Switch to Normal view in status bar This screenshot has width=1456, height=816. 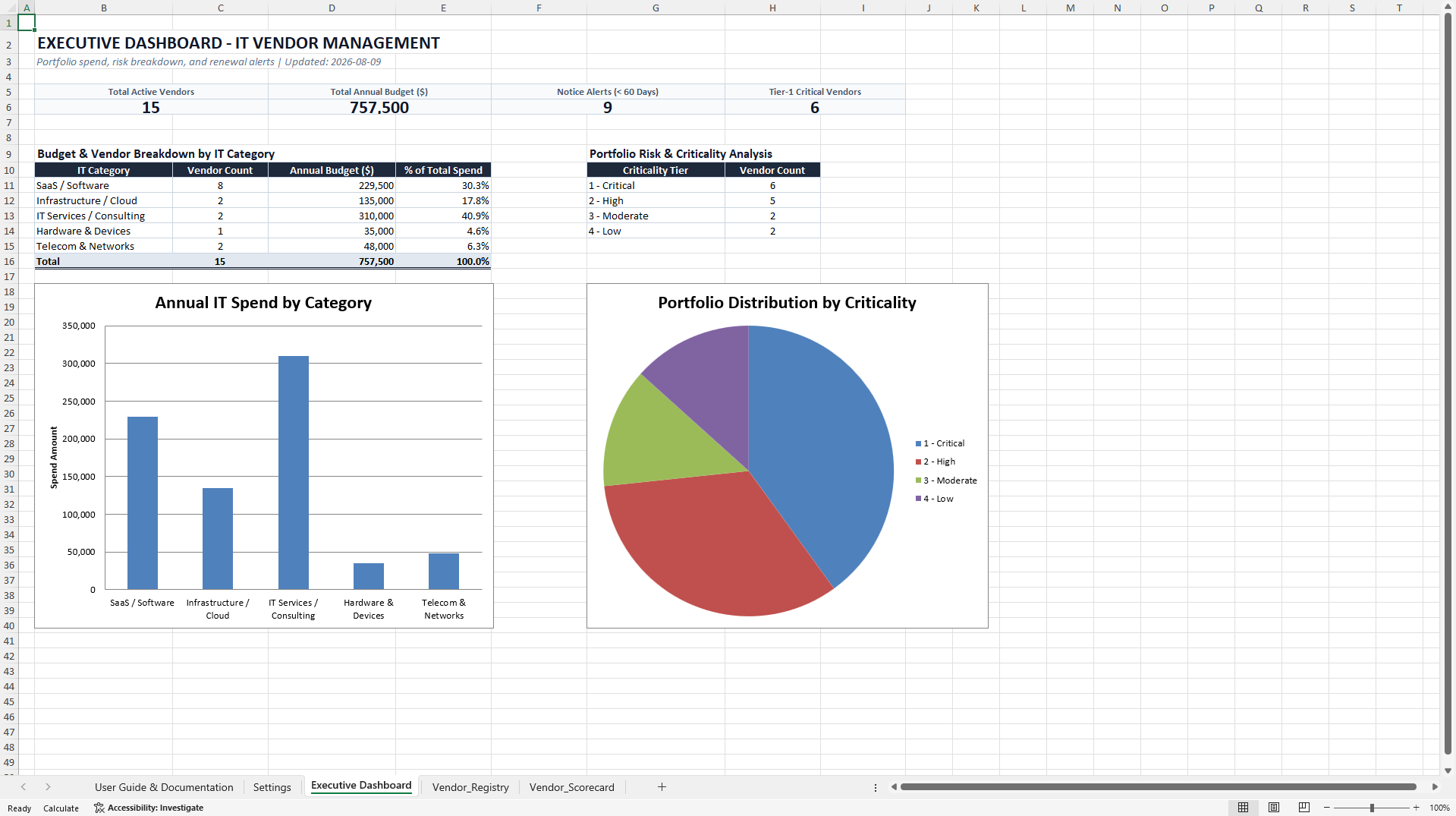coord(1243,808)
